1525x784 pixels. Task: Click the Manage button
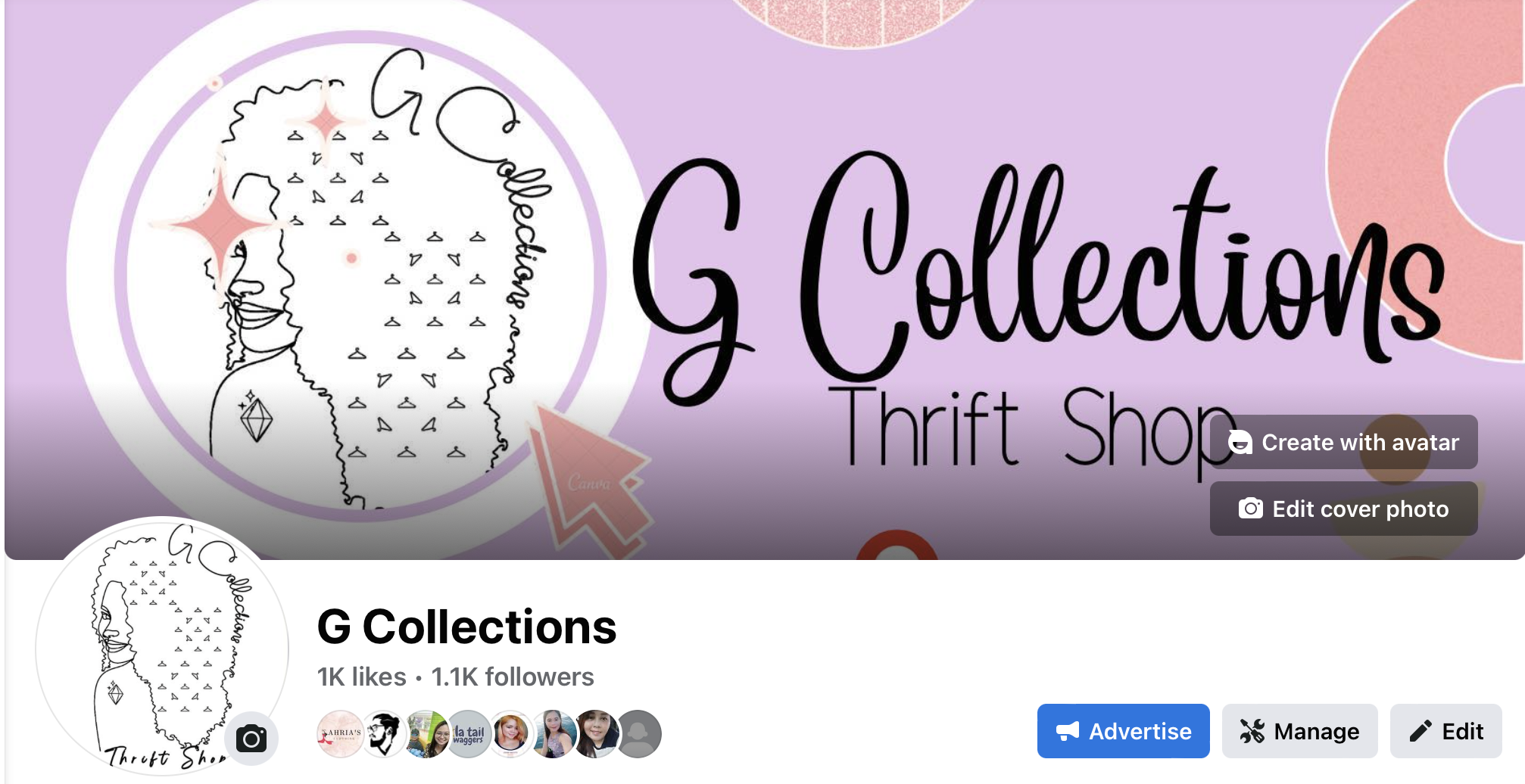click(x=1299, y=731)
